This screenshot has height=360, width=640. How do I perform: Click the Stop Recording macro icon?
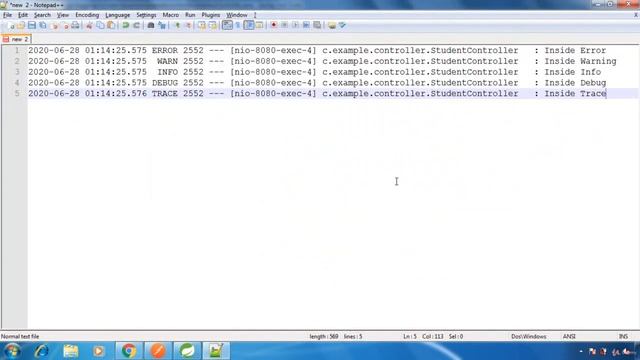coord(284,25)
